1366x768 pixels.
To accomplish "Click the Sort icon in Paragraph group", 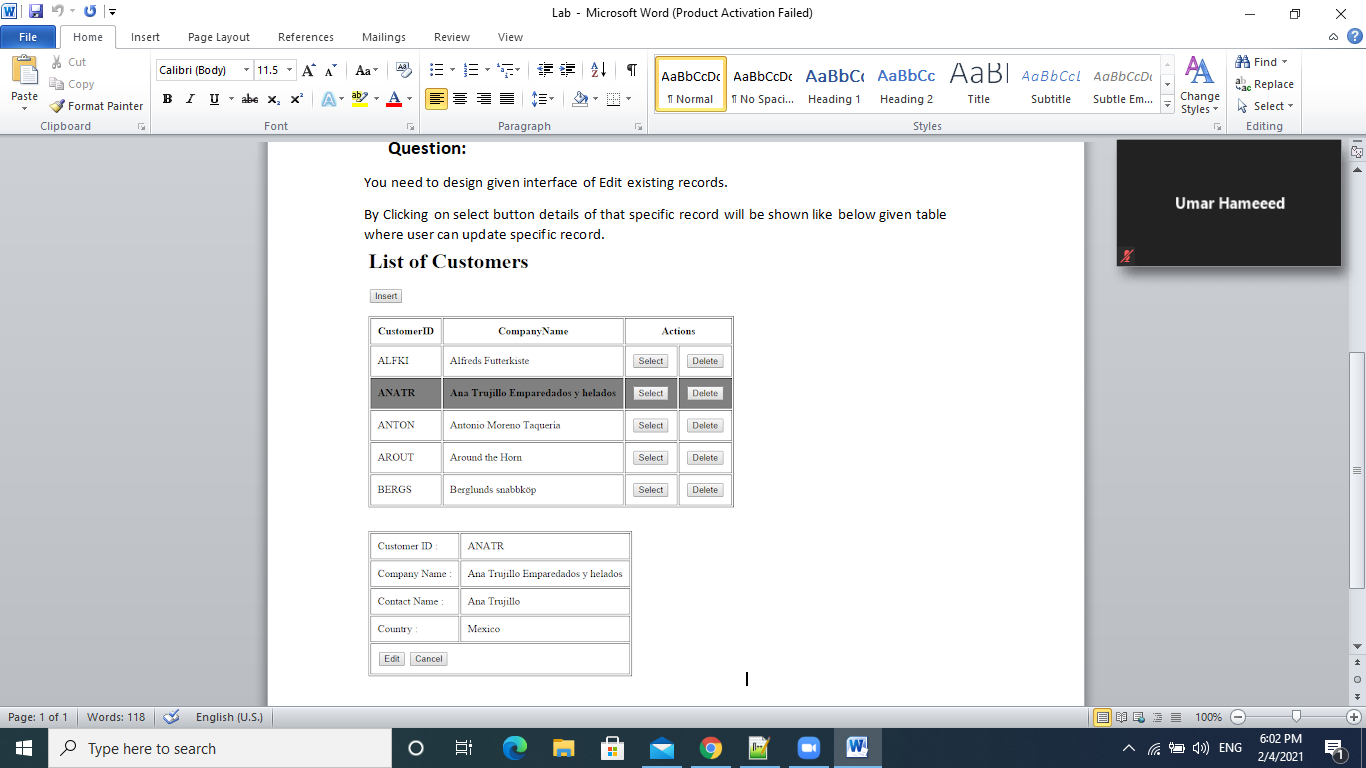I will click(x=597, y=69).
